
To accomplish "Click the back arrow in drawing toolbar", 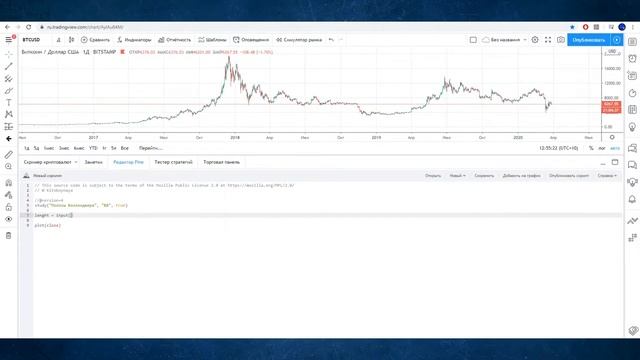I will click(9, 139).
